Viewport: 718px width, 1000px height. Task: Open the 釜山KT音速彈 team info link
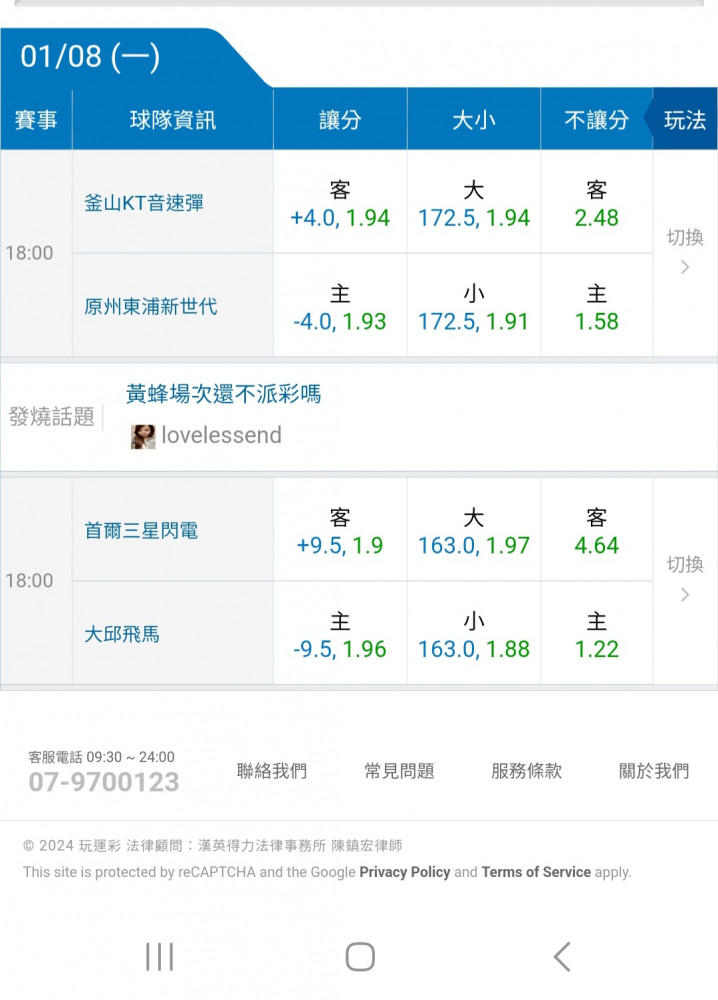tap(144, 203)
